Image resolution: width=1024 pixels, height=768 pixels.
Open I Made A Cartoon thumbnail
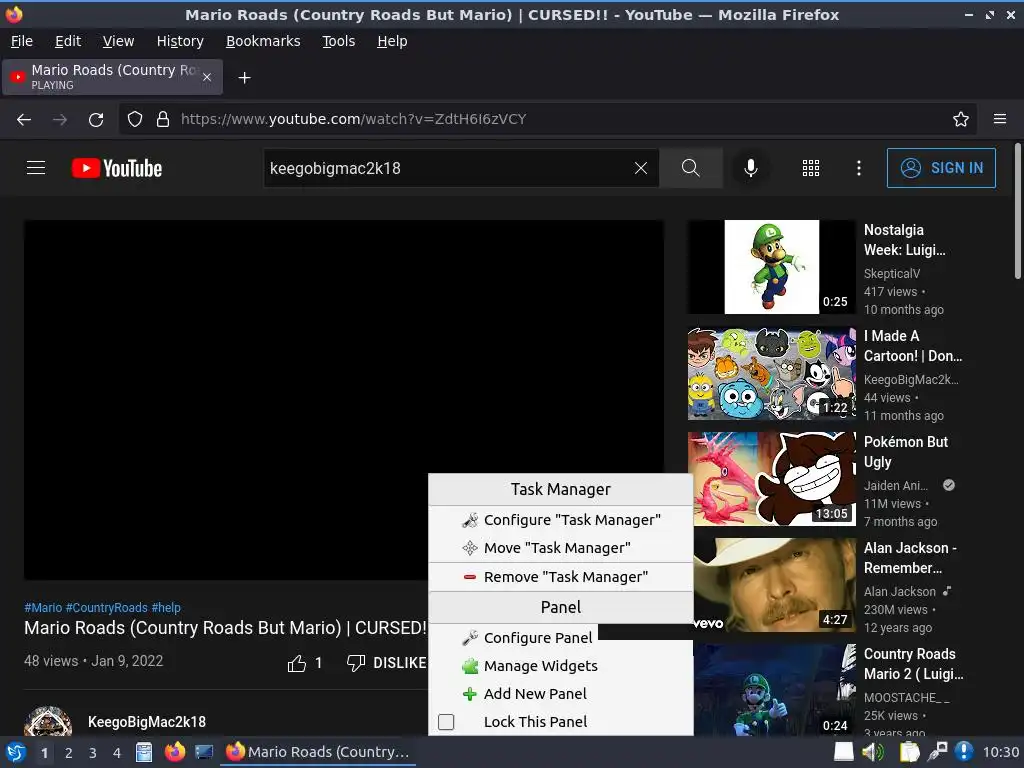[771, 373]
